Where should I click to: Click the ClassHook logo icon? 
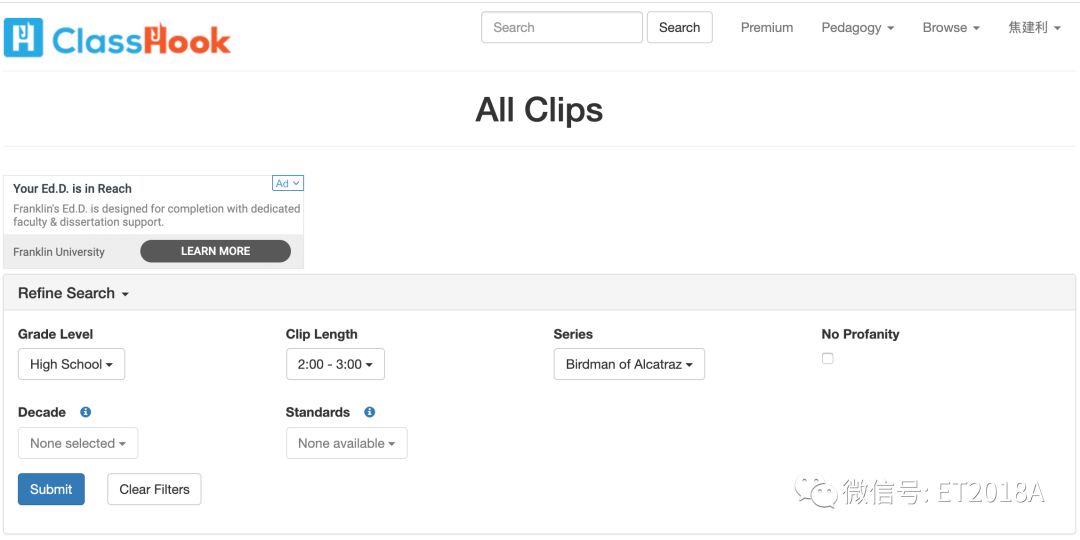point(23,37)
